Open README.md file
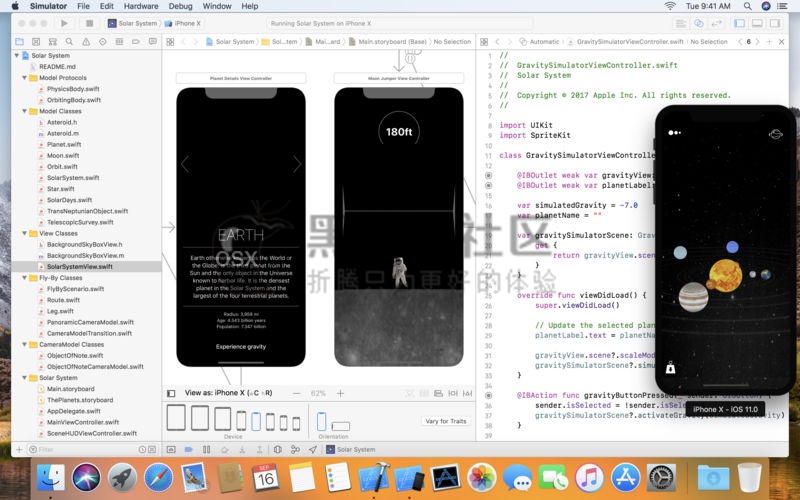Viewport: 800px width, 500px height. tap(57, 67)
